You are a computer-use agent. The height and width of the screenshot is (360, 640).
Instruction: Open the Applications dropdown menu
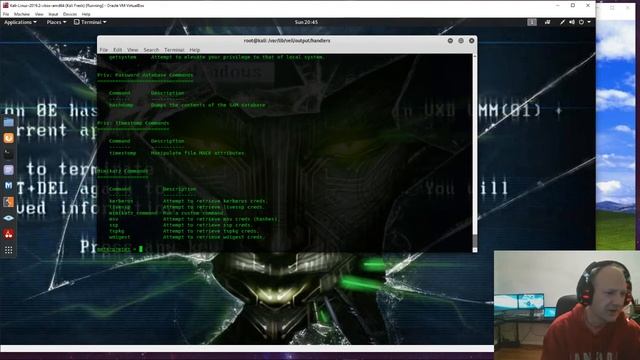click(x=20, y=22)
